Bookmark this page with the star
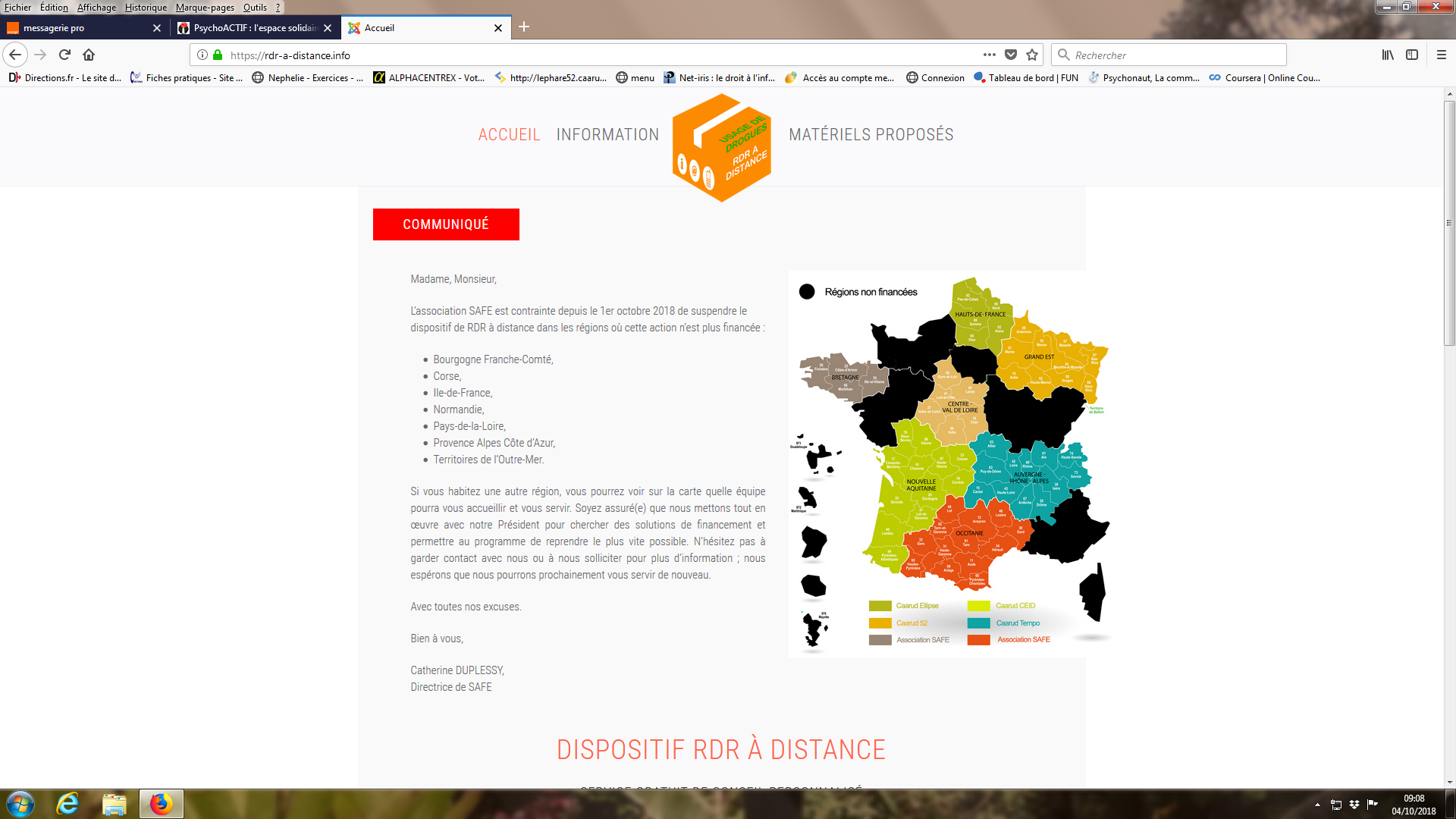The height and width of the screenshot is (819, 1456). 1032,55
